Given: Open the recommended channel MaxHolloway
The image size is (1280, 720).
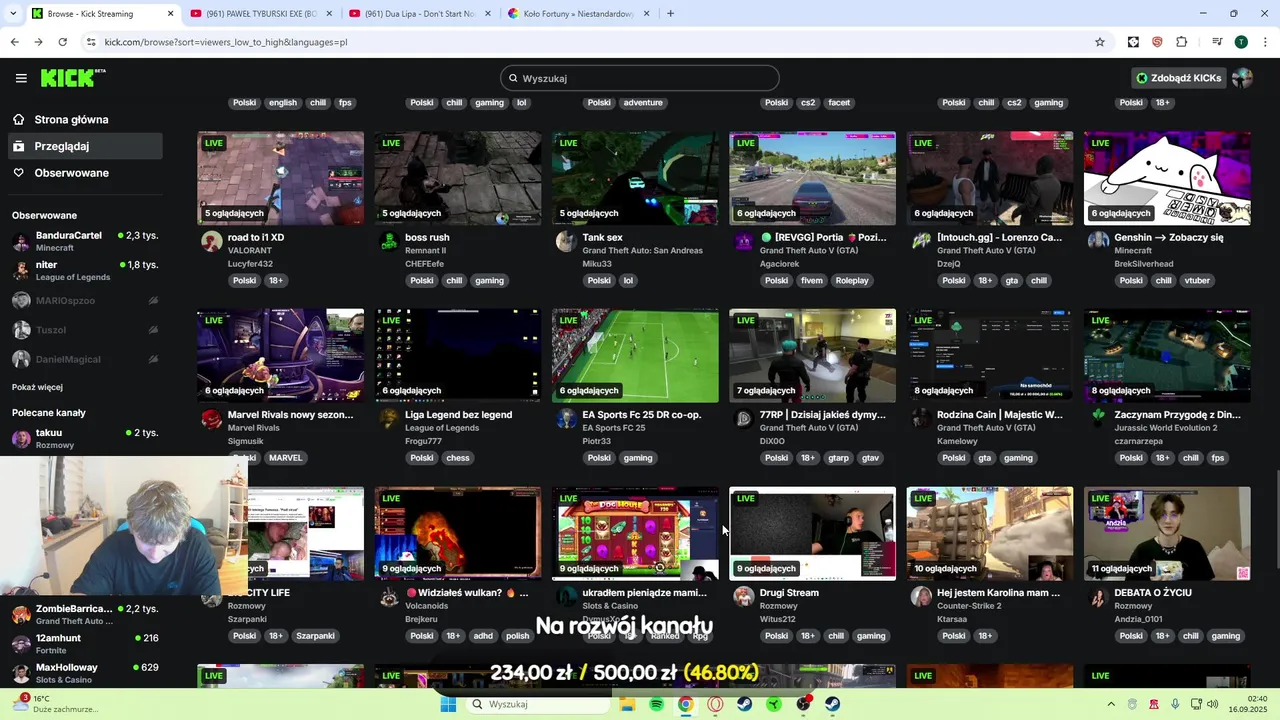Looking at the screenshot, I should 85,673.
